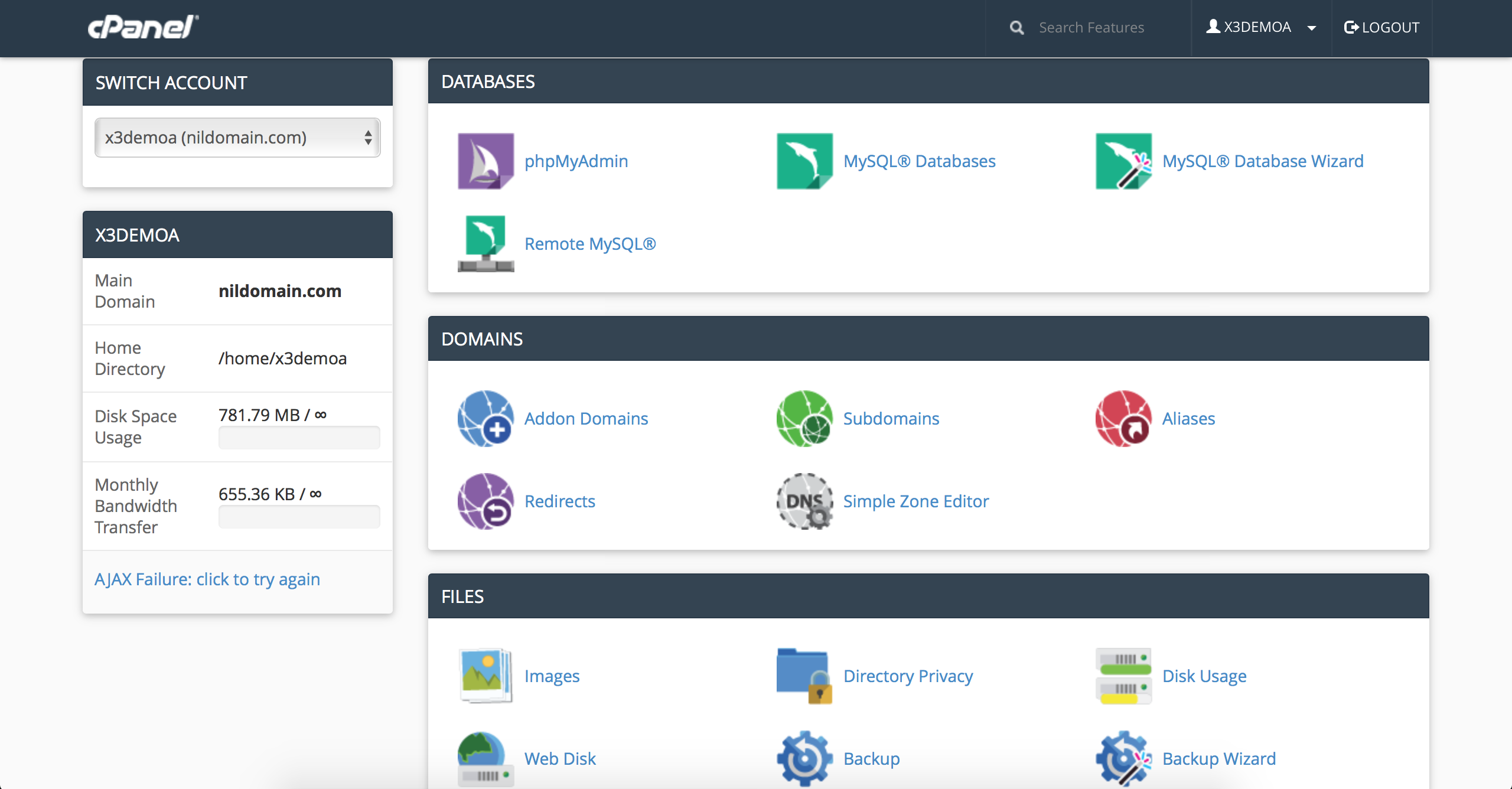The width and height of the screenshot is (1512, 789).
Task: Open the account selector showing nildomain.com
Action: click(x=237, y=137)
